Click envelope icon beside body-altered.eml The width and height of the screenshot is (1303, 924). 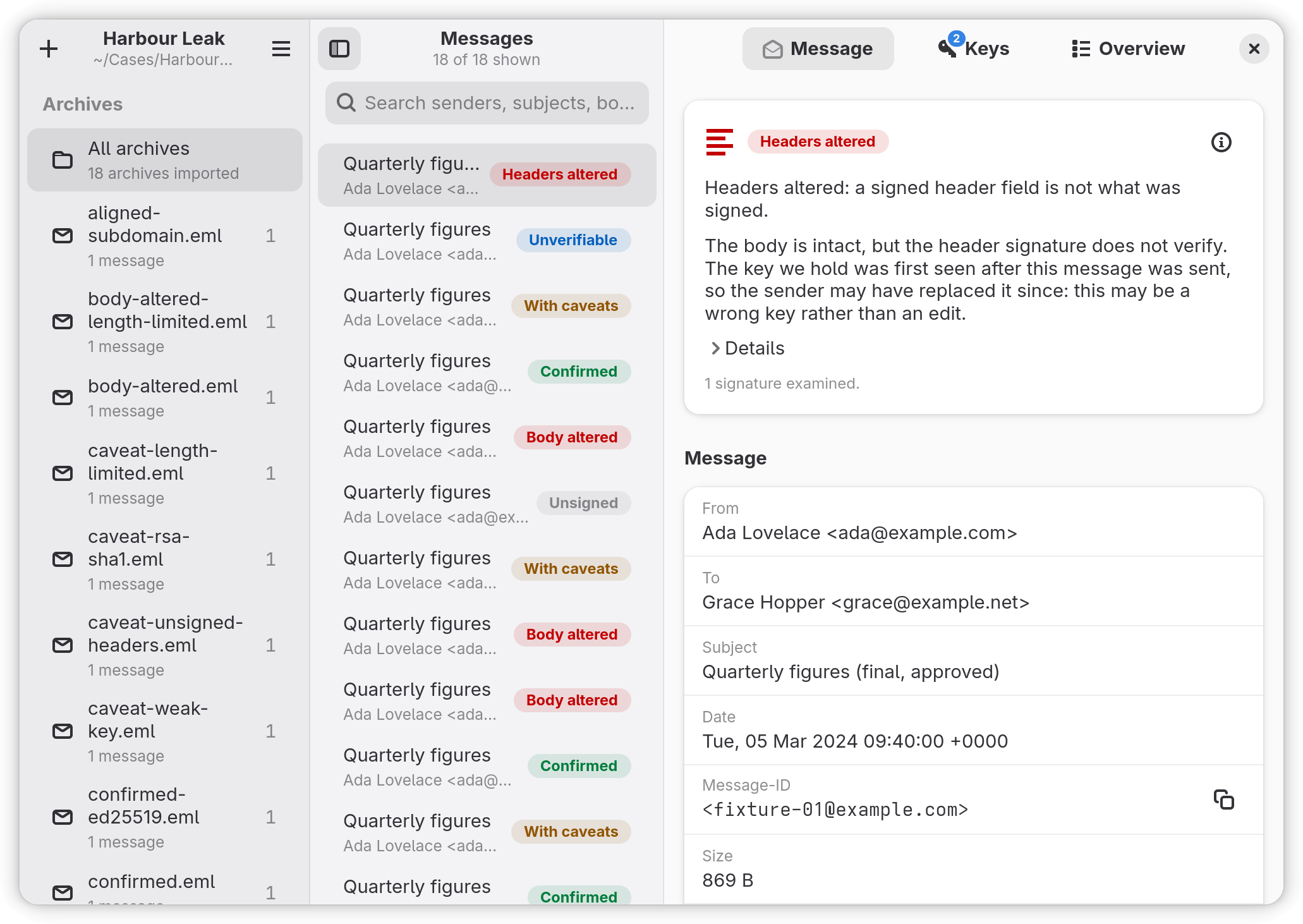tap(62, 398)
